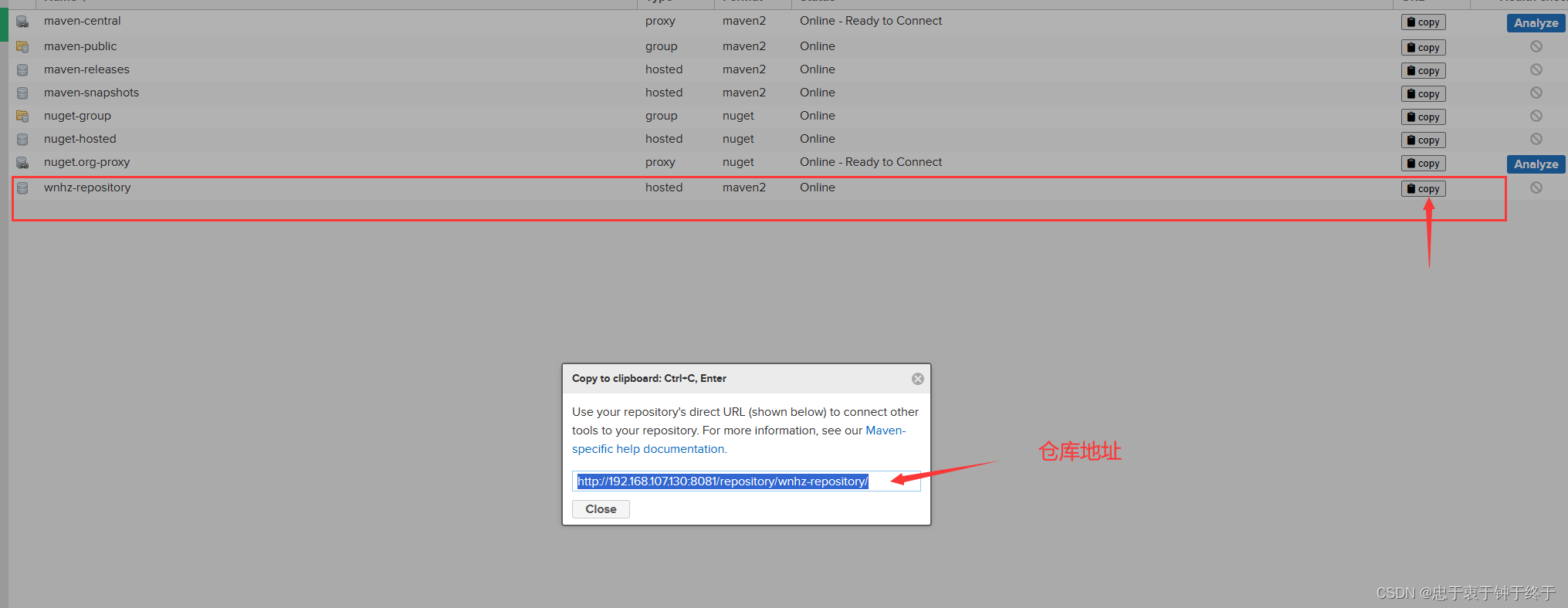
Task: Close the Copy to clipboard dialog via X
Action: (x=918, y=379)
